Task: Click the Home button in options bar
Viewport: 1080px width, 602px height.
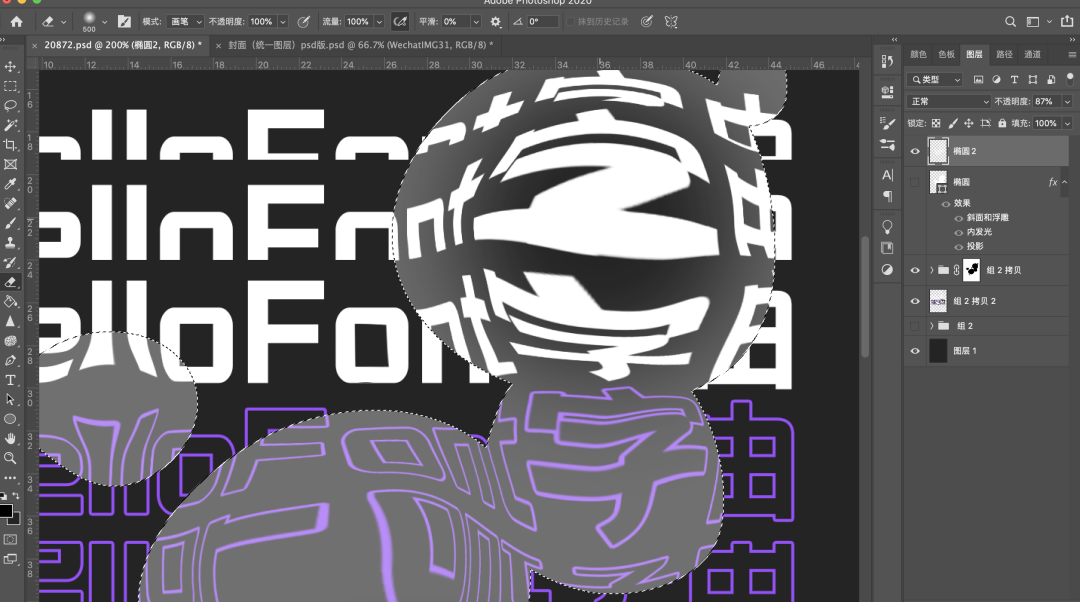Action: coord(16,21)
